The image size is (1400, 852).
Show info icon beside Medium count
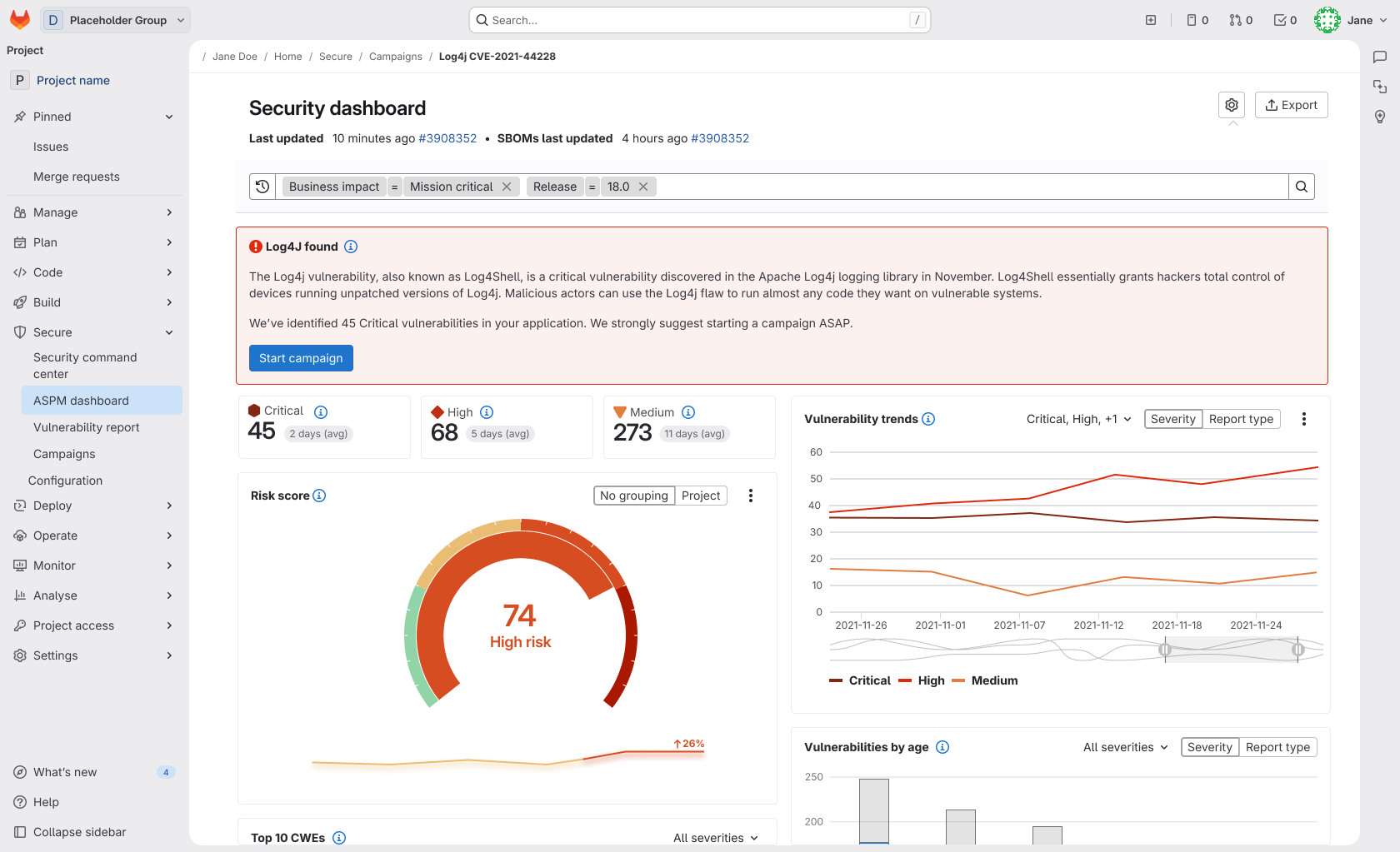pos(688,412)
